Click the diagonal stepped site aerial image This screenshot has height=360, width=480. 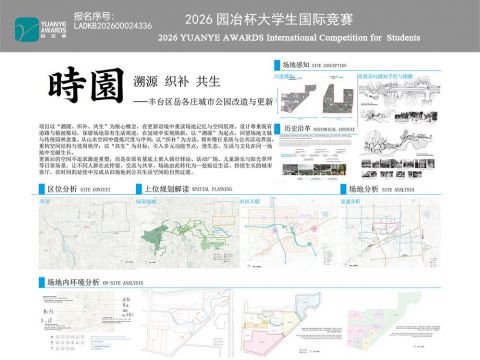point(298,99)
